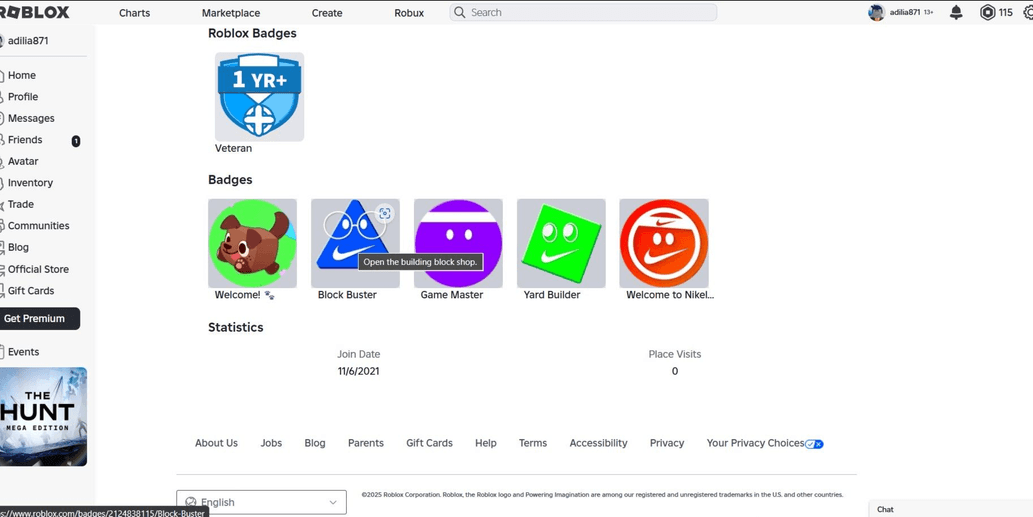The image size is (1033, 517).
Task: Open the Privacy footer link
Action: click(x=667, y=443)
